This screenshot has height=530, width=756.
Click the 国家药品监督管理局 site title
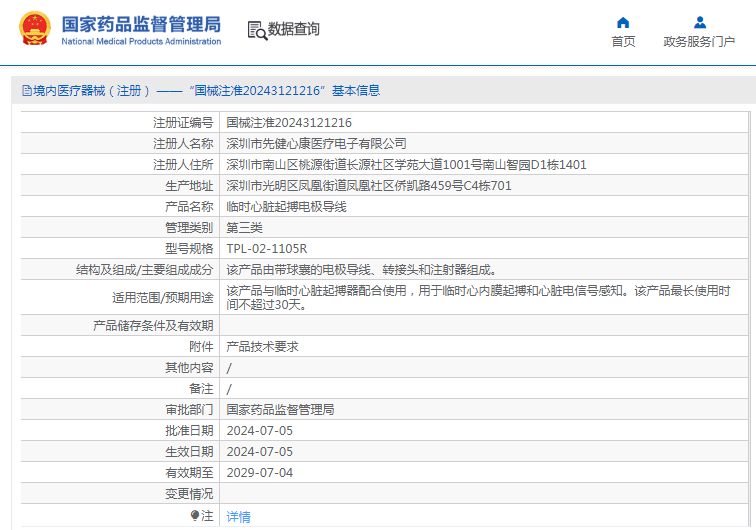(x=141, y=24)
